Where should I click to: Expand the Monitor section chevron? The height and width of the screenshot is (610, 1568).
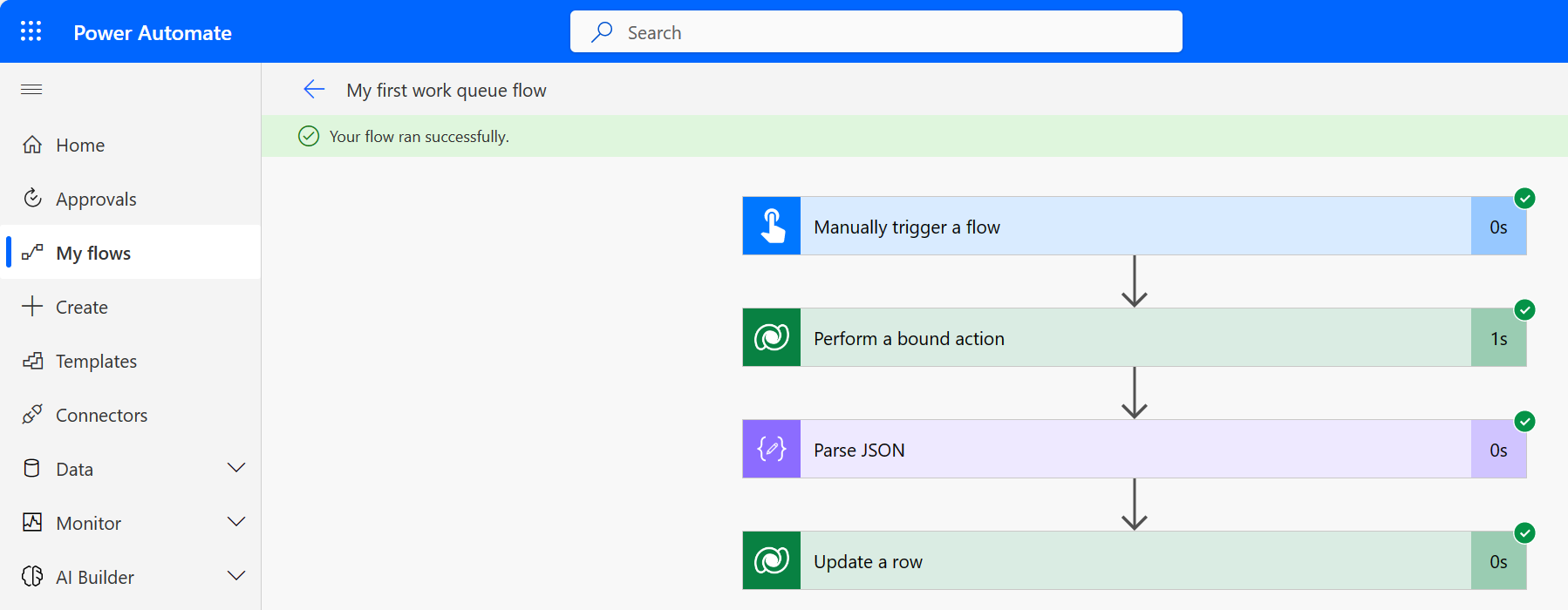click(x=236, y=522)
